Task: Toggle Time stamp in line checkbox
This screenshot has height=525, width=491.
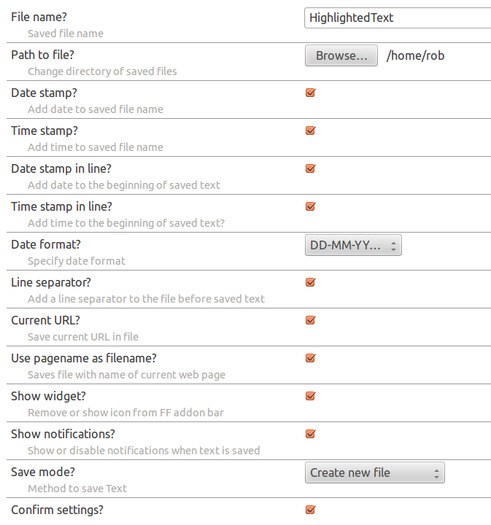Action: (x=310, y=206)
